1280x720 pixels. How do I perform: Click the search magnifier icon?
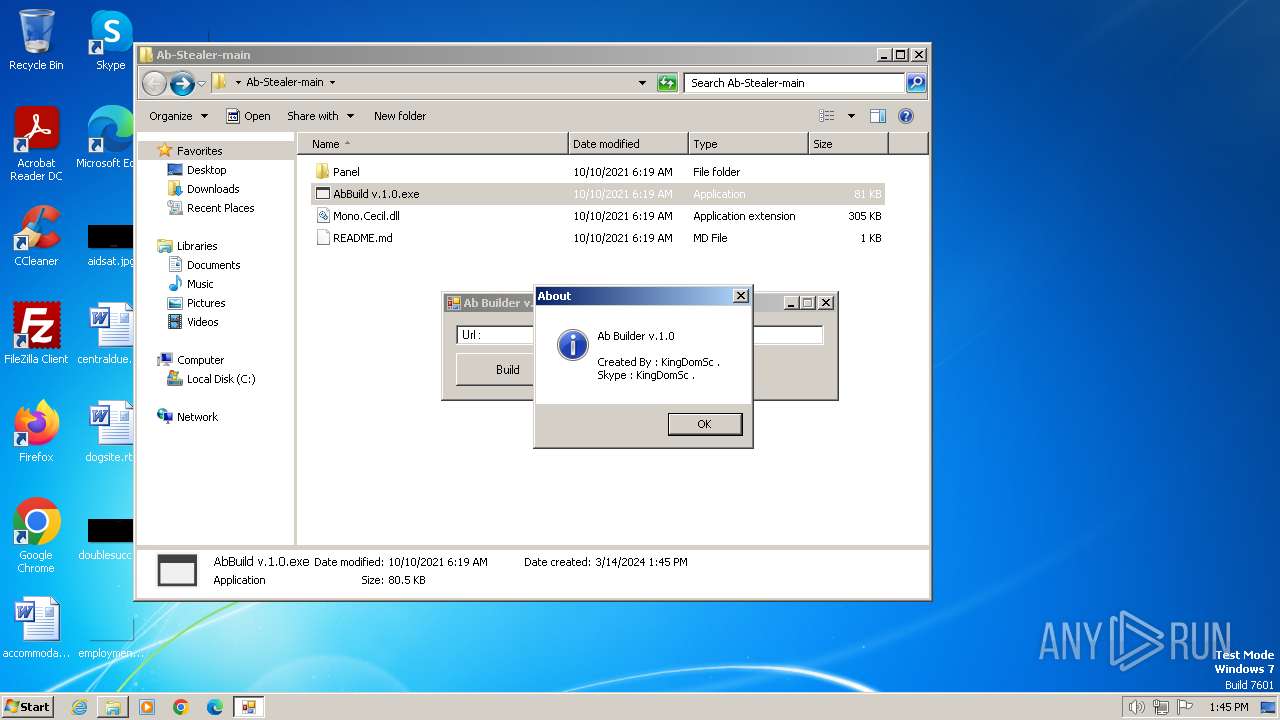(x=916, y=83)
